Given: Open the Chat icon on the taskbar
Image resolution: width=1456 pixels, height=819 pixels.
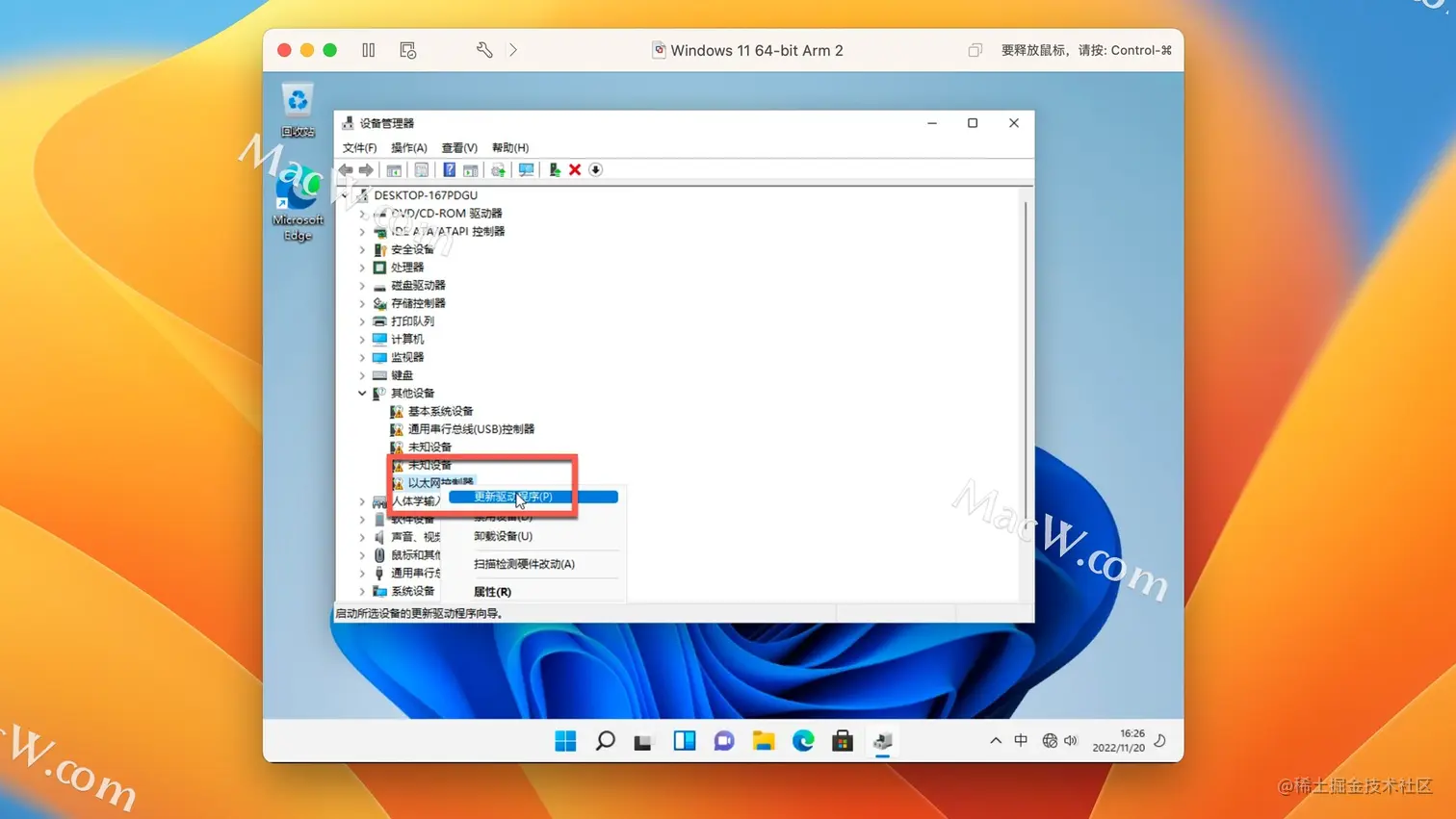Looking at the screenshot, I should click(x=724, y=740).
